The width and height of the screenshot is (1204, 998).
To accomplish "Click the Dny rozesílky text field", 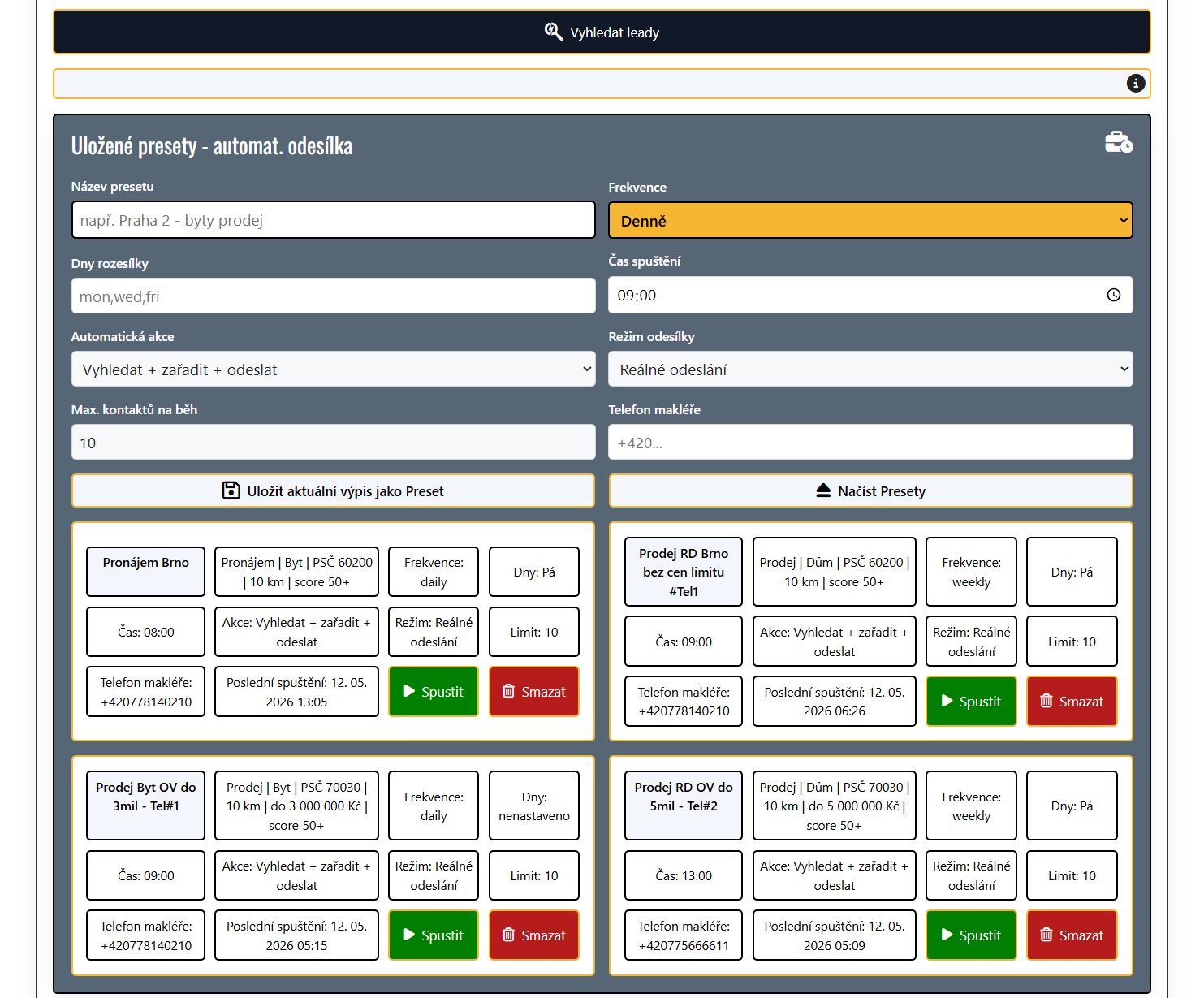I will [334, 296].
